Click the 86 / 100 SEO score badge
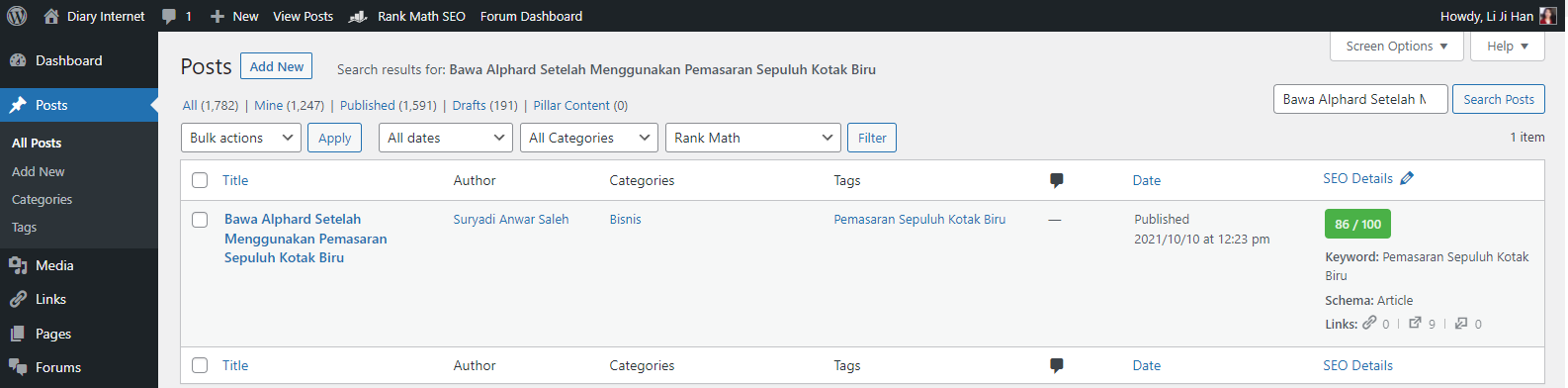1568x388 pixels. click(x=1357, y=224)
